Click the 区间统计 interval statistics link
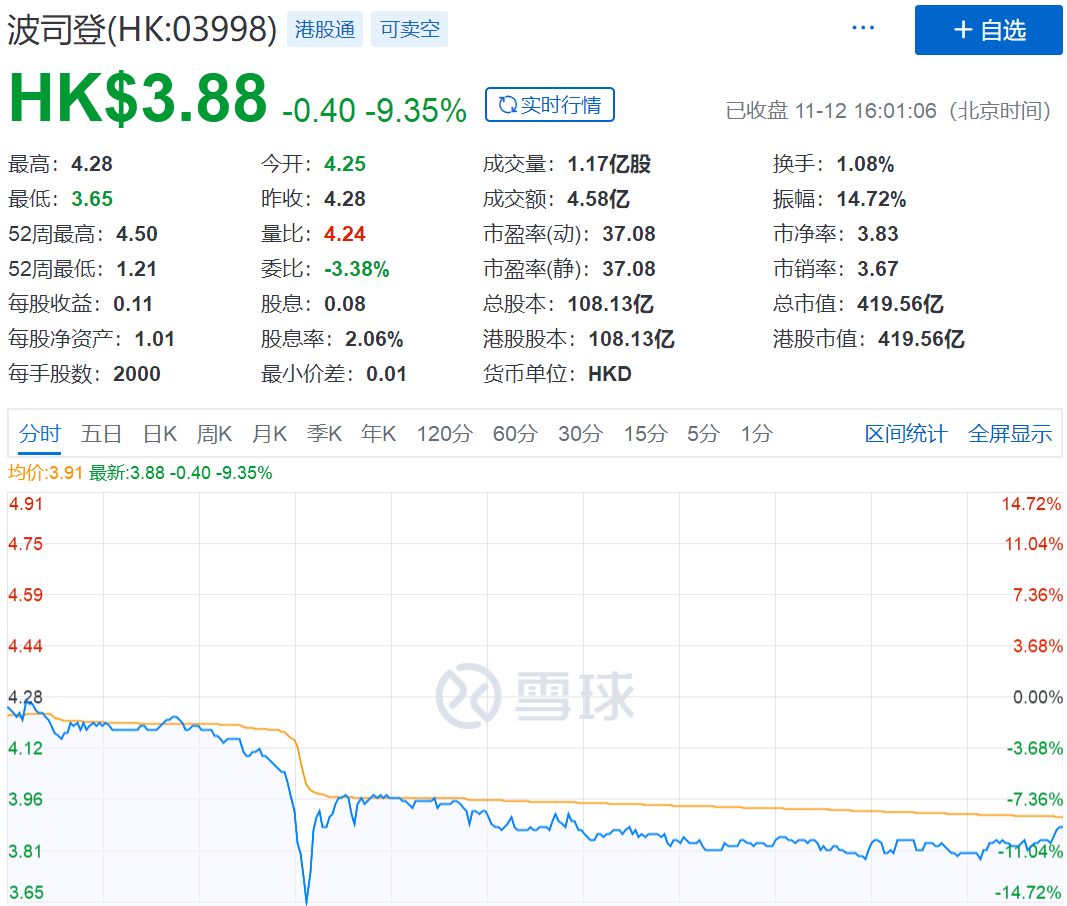 point(905,434)
